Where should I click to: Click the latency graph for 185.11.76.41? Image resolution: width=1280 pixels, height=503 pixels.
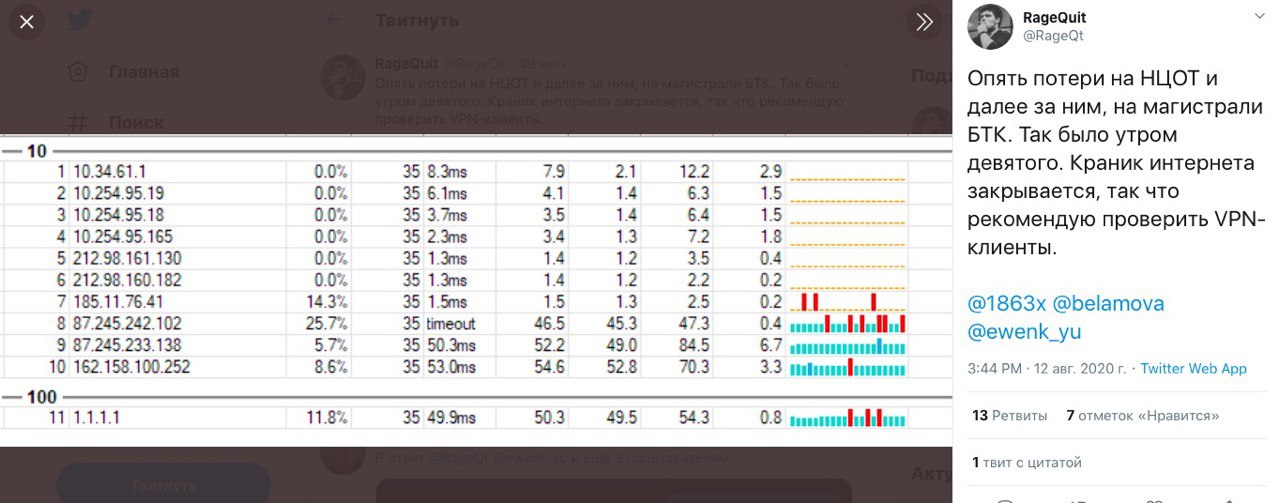[848, 301]
